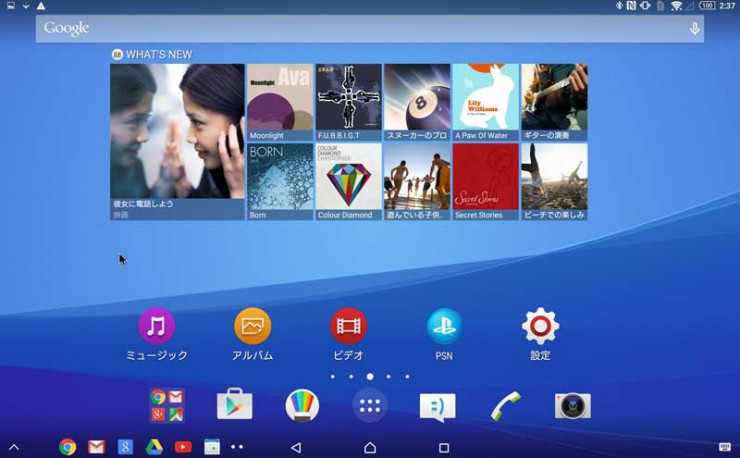The image size is (740, 458).
Task: Open the app drawer grid button
Action: point(370,405)
